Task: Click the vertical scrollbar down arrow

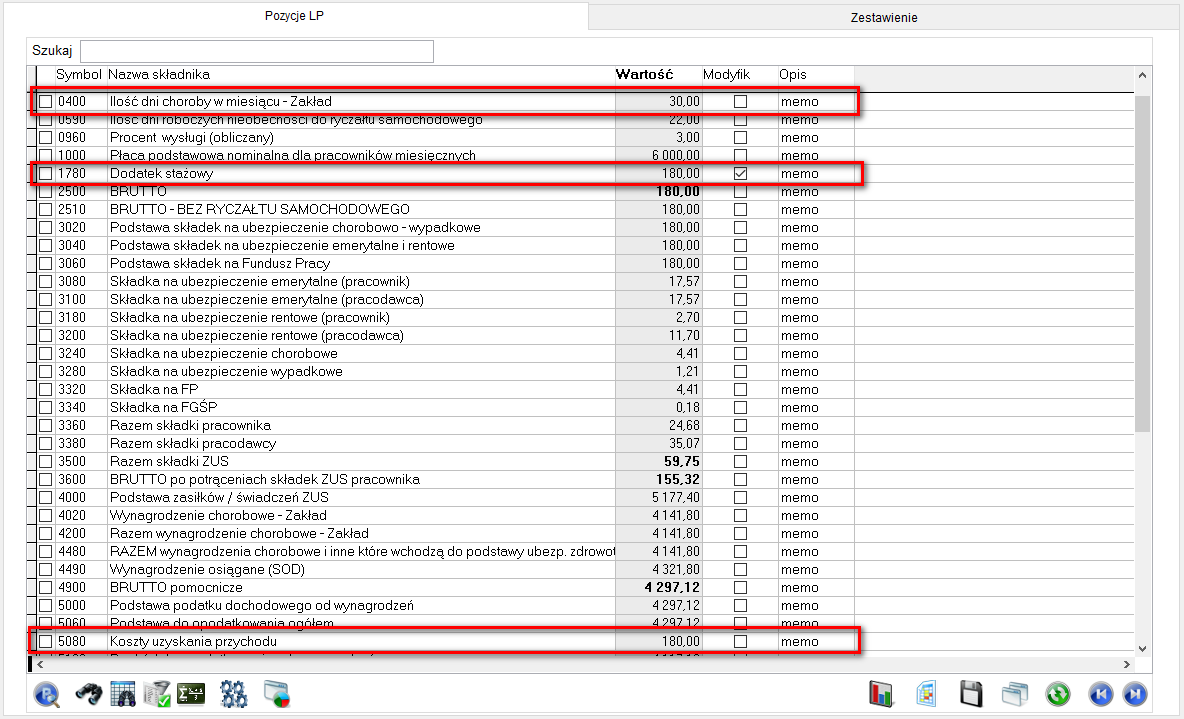Action: click(1143, 648)
